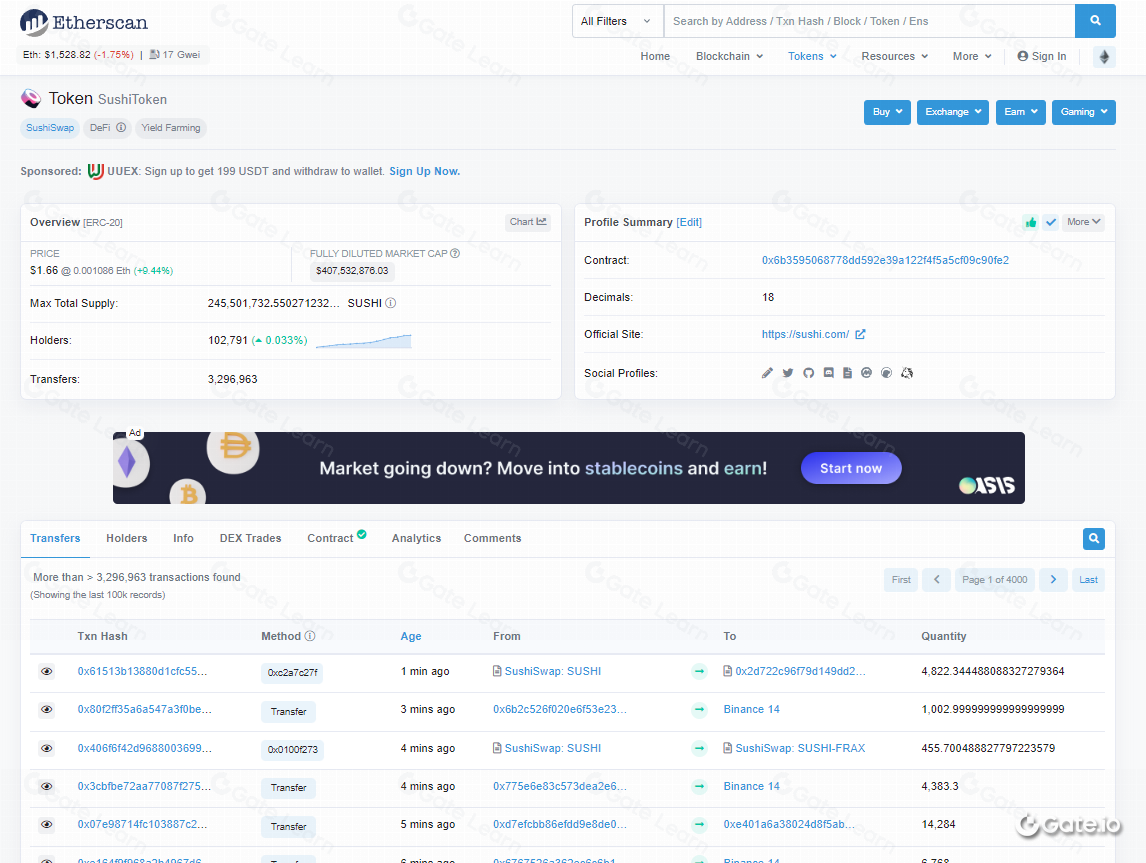Click the Start now button in ad banner
This screenshot has height=863, width=1146.
coord(851,468)
